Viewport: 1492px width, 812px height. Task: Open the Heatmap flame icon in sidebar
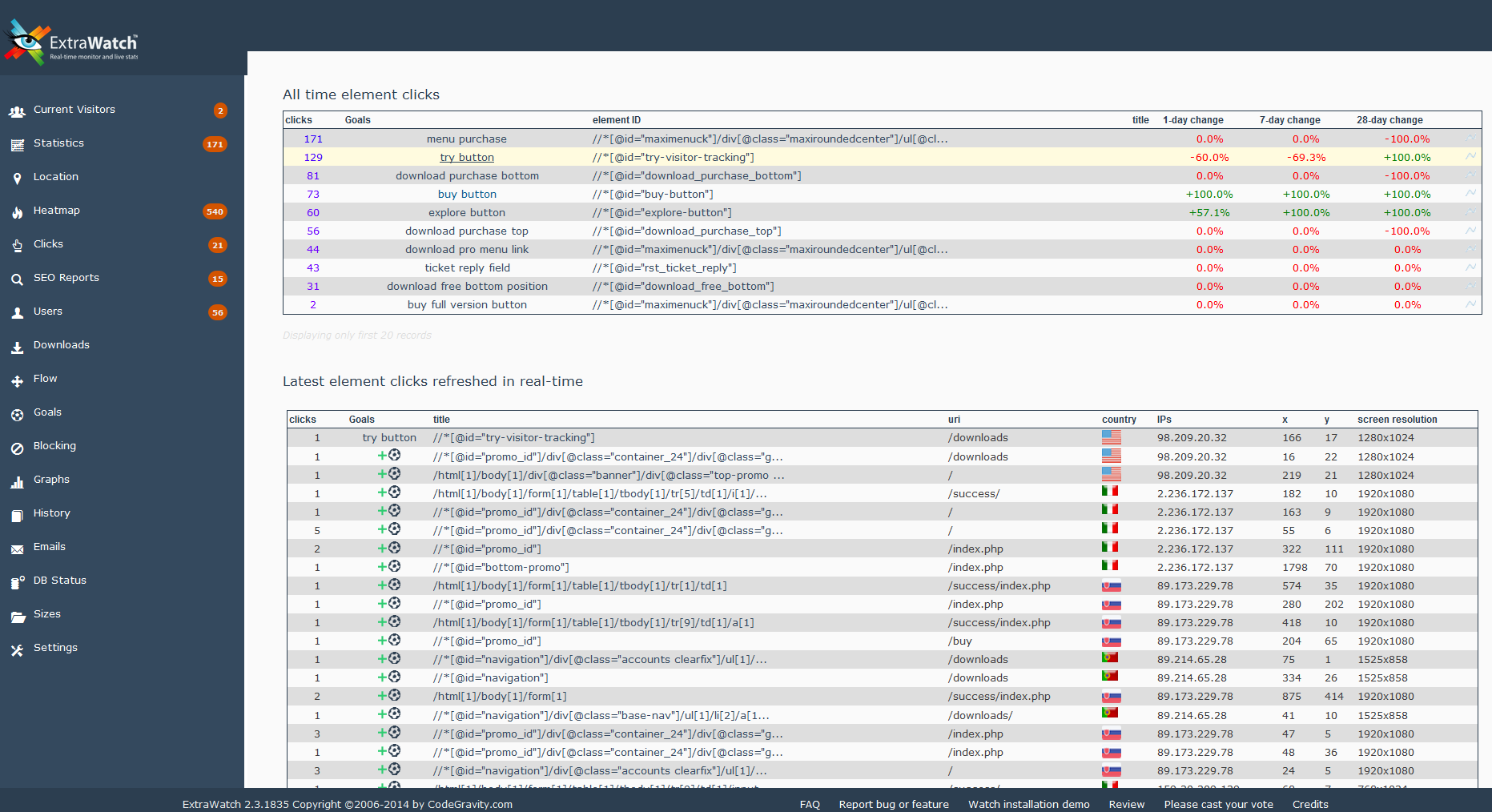[x=17, y=212]
